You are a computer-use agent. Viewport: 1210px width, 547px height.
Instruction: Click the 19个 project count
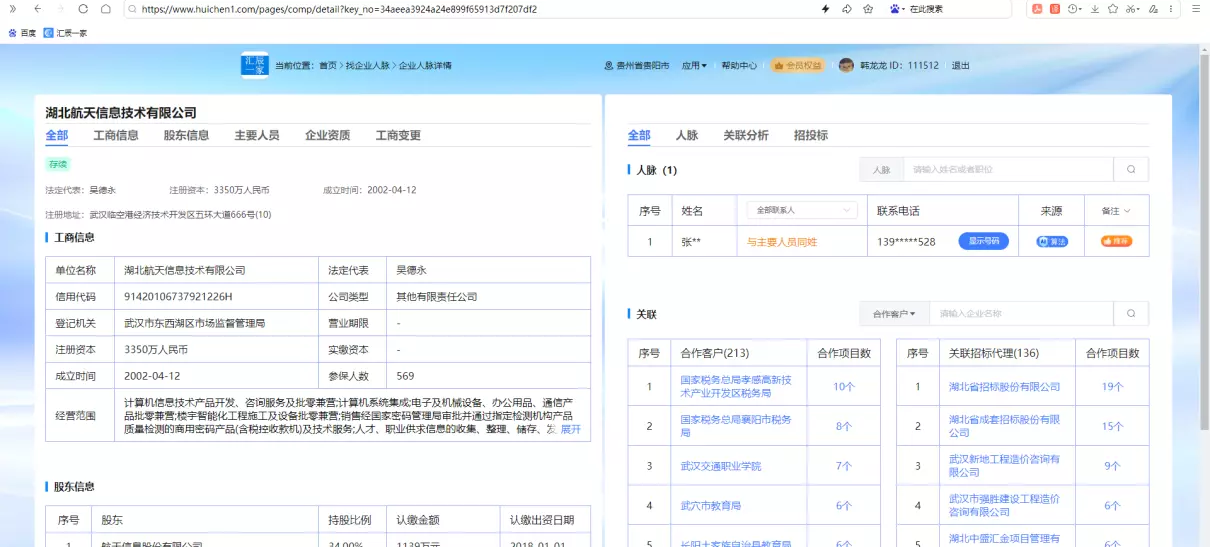(1112, 386)
